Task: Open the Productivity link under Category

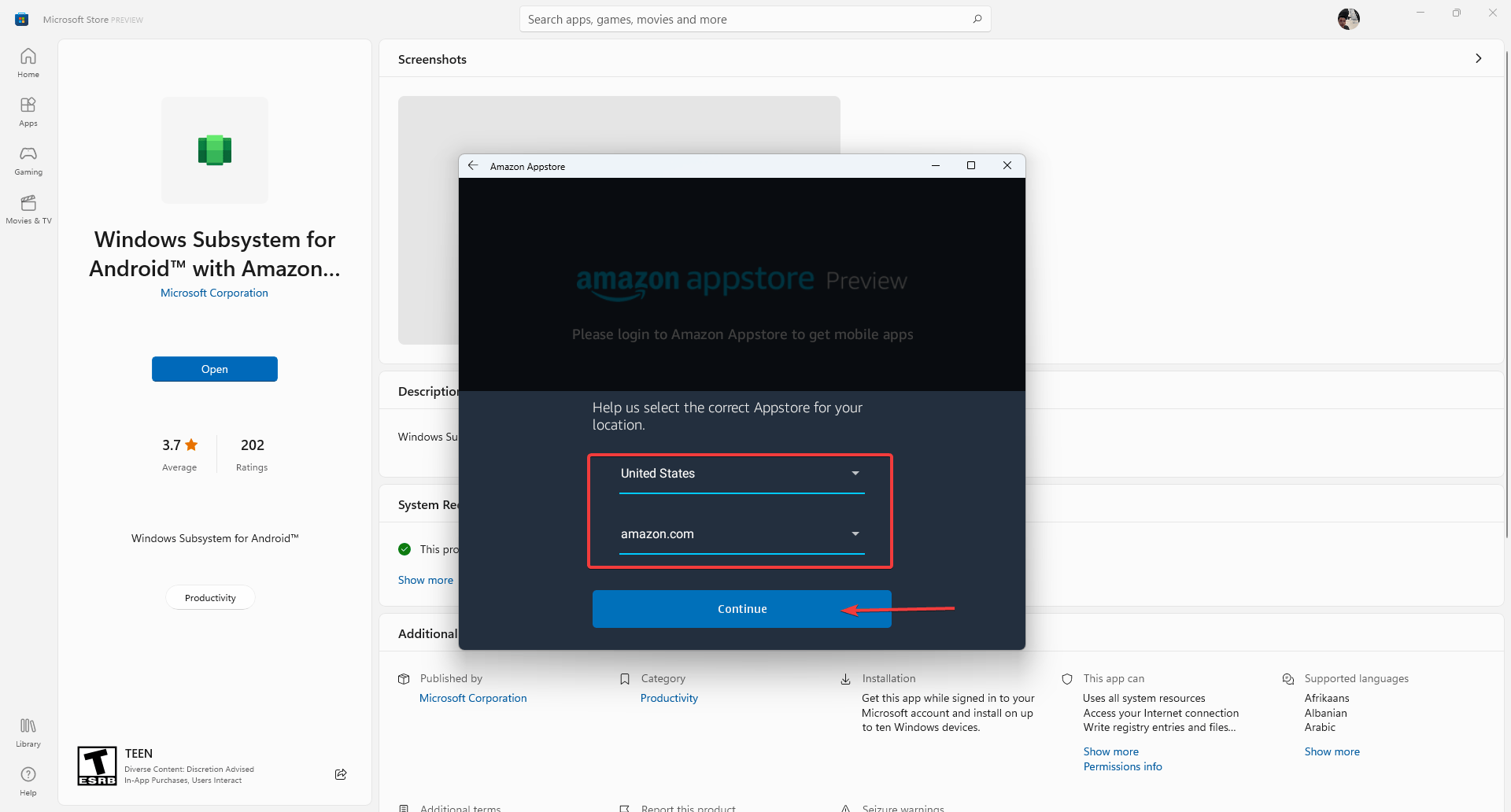Action: point(669,698)
